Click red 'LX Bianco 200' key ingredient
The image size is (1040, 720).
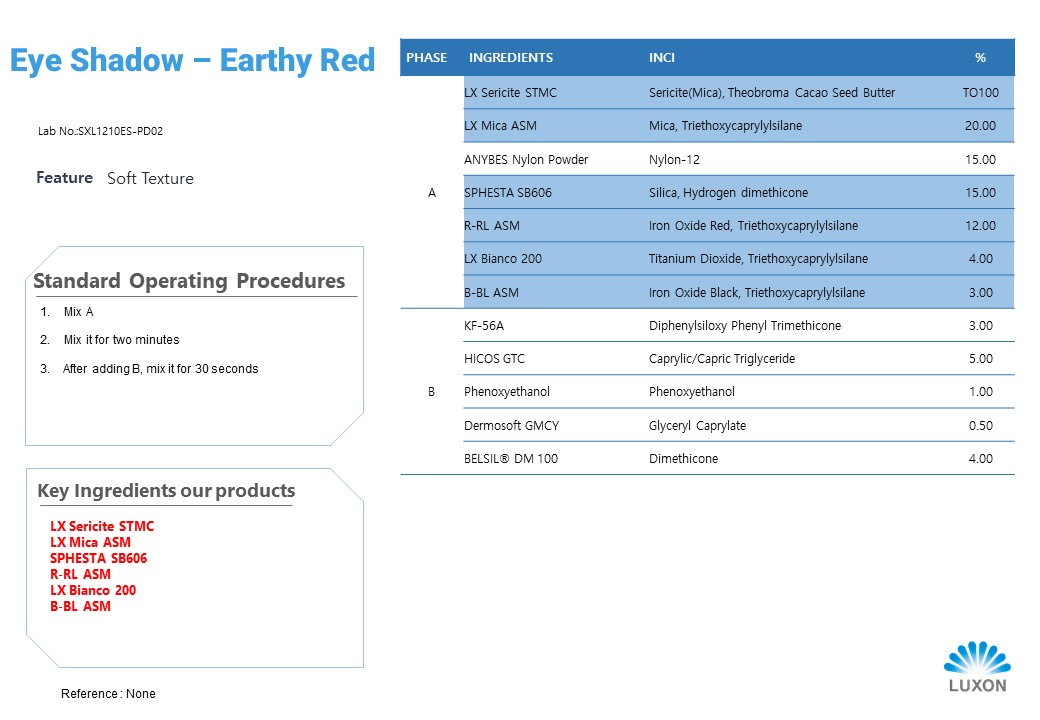(x=93, y=590)
